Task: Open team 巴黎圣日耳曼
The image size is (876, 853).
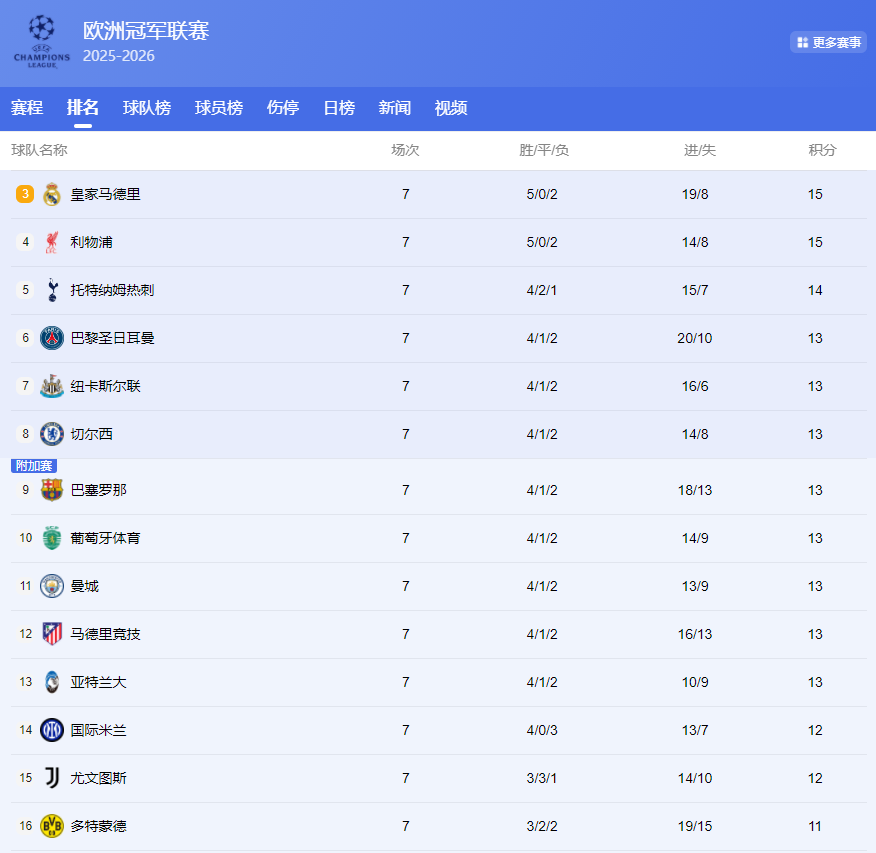Action: pos(112,339)
